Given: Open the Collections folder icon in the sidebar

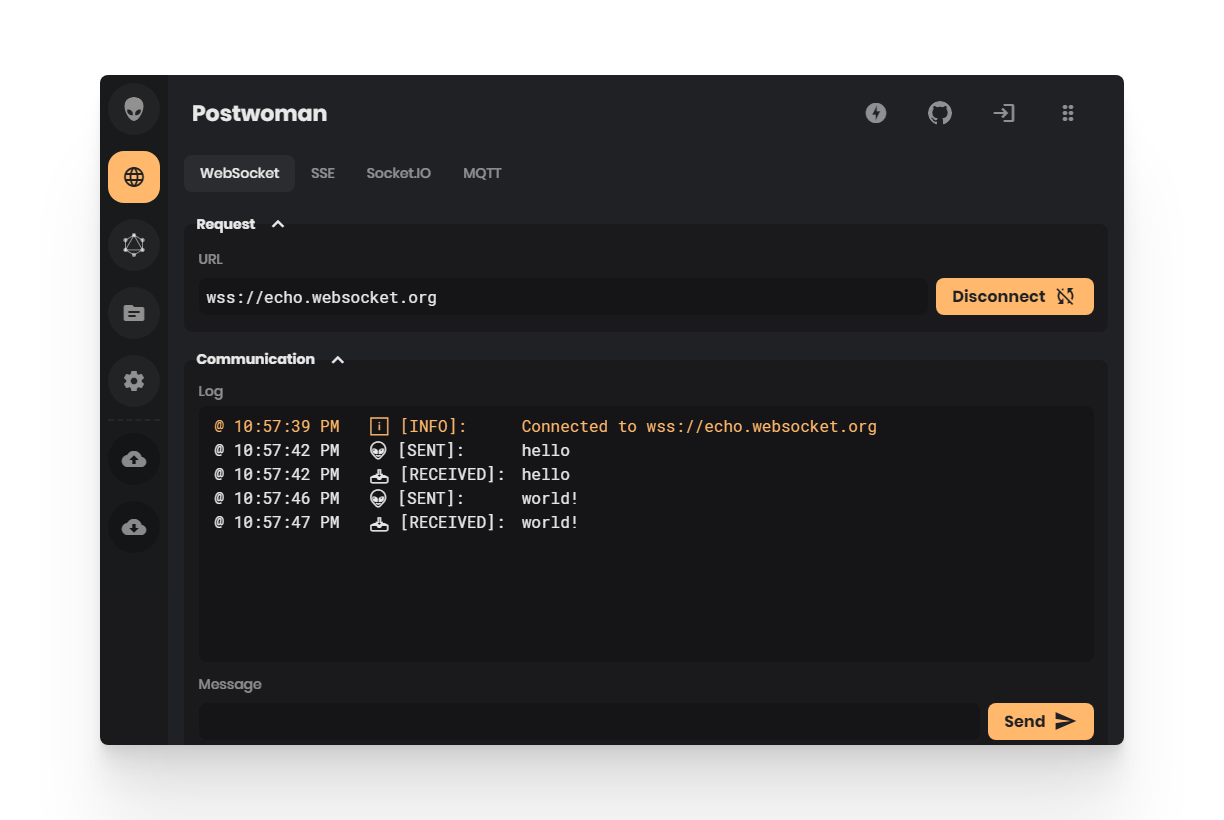Looking at the screenshot, I should click(133, 313).
